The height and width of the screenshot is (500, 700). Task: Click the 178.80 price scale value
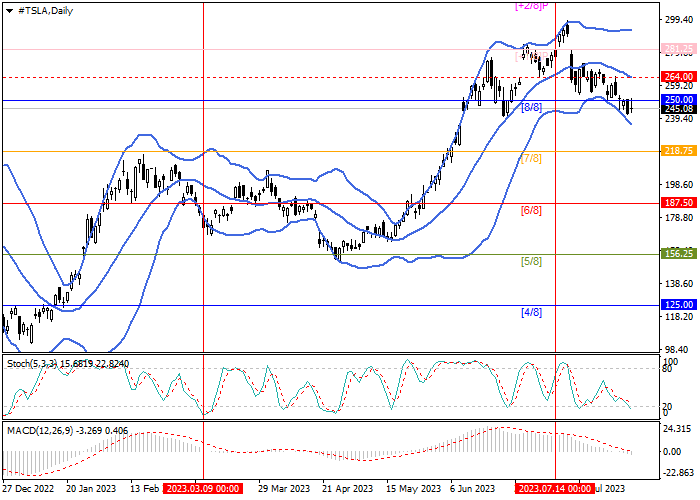[x=679, y=217]
